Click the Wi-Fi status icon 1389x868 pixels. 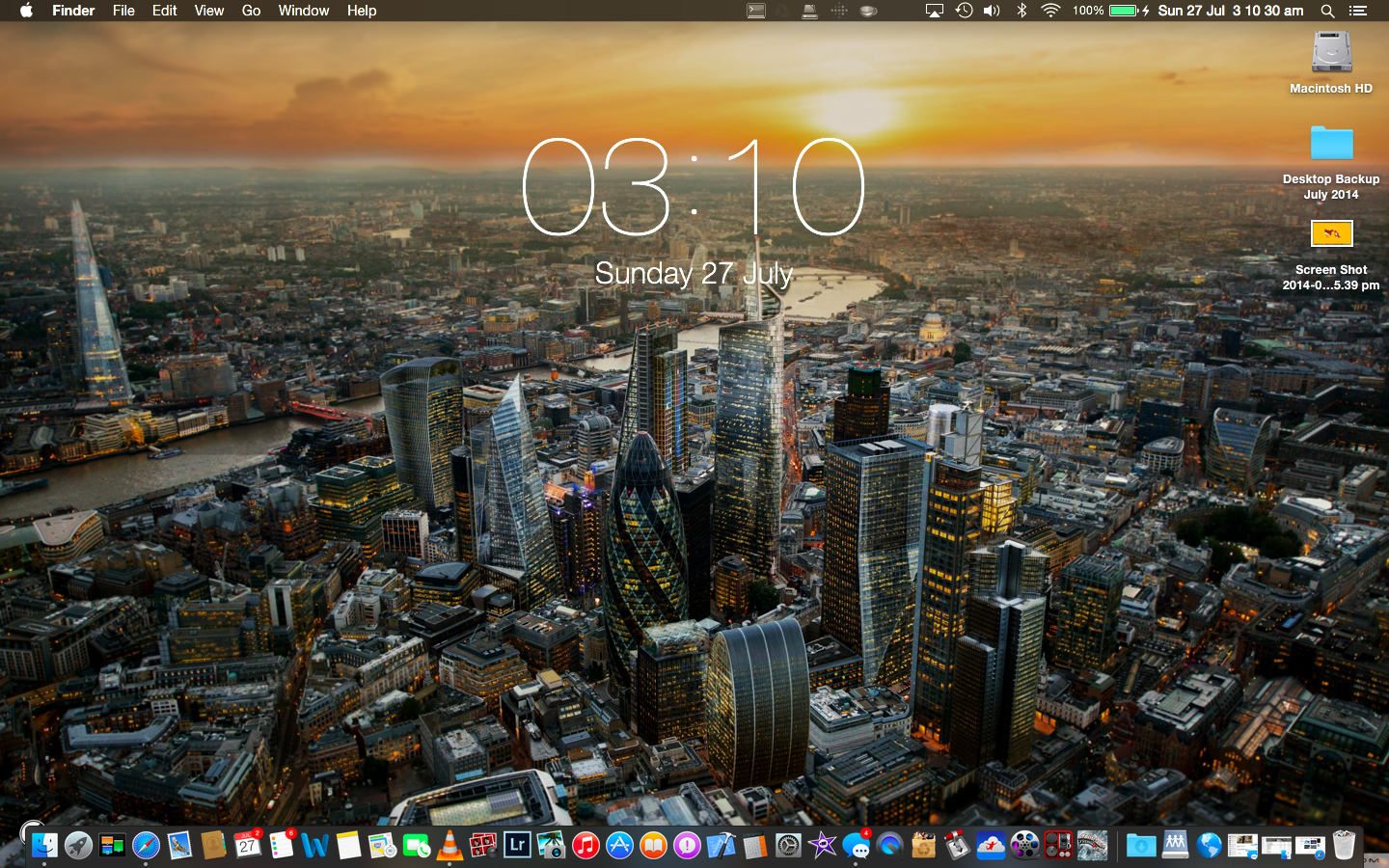[1050, 11]
